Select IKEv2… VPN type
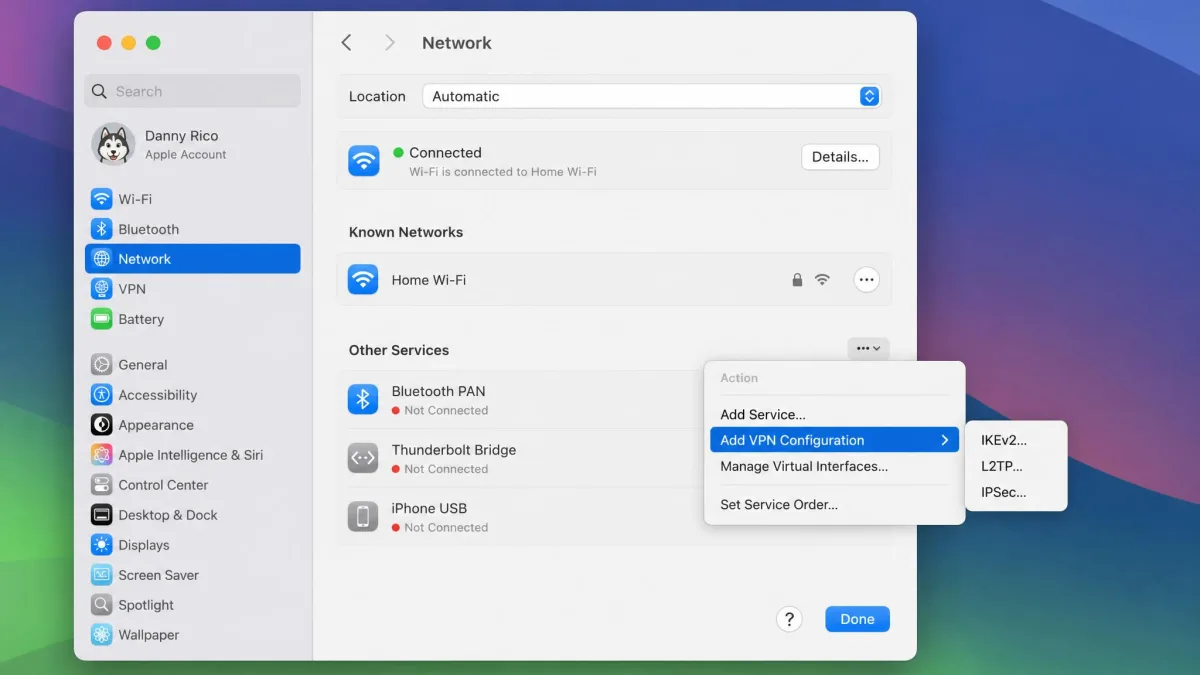Viewport: 1200px width, 675px height. tap(1004, 440)
